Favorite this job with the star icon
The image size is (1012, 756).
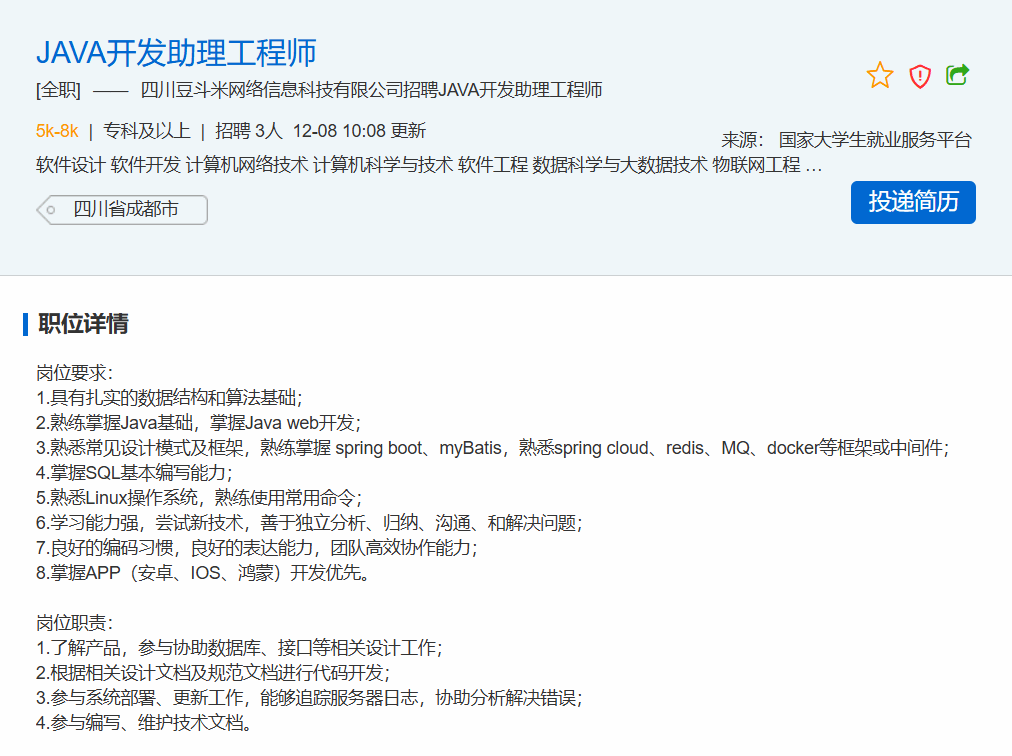[x=880, y=76]
